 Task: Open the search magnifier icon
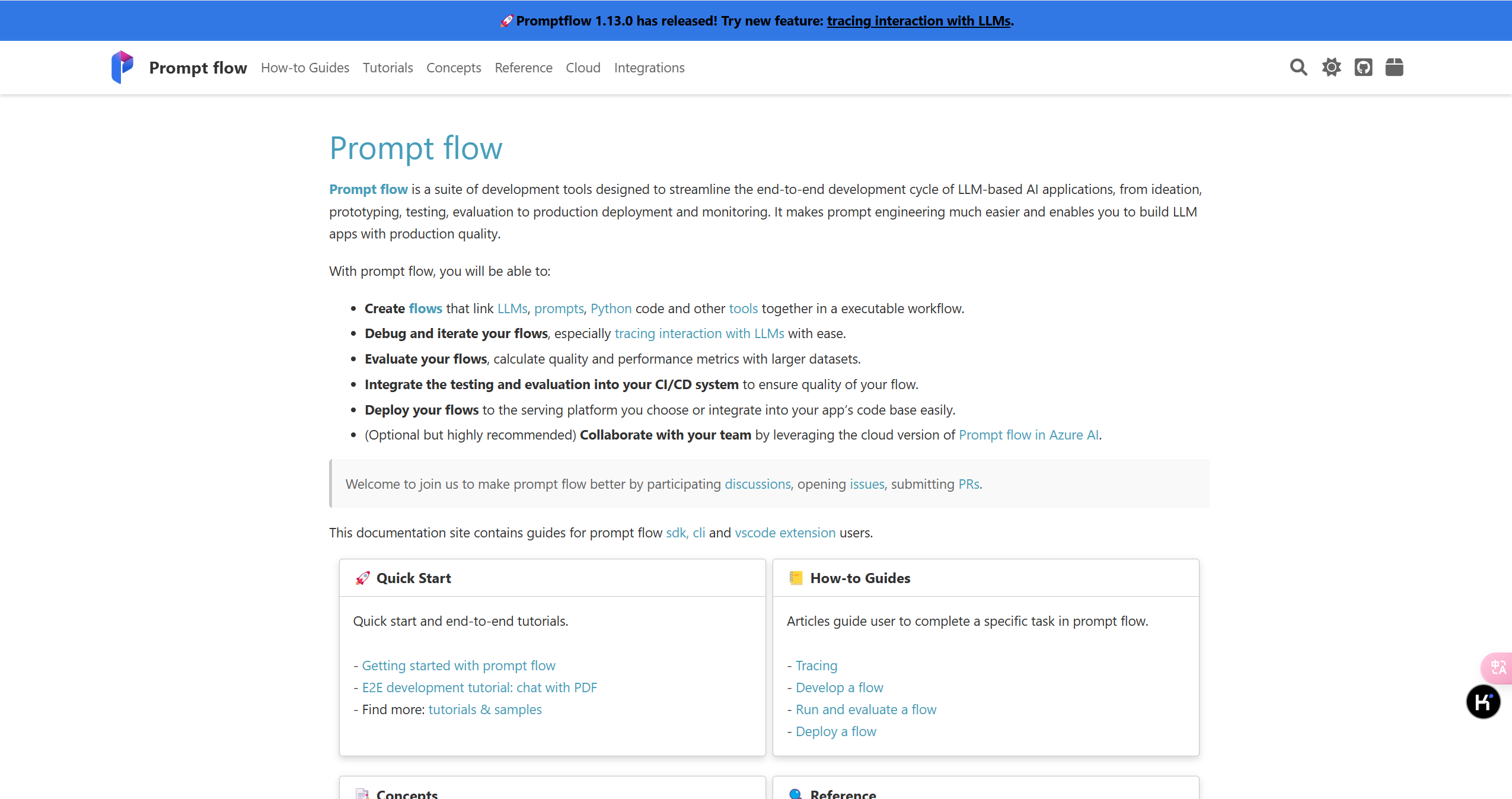click(x=1299, y=68)
